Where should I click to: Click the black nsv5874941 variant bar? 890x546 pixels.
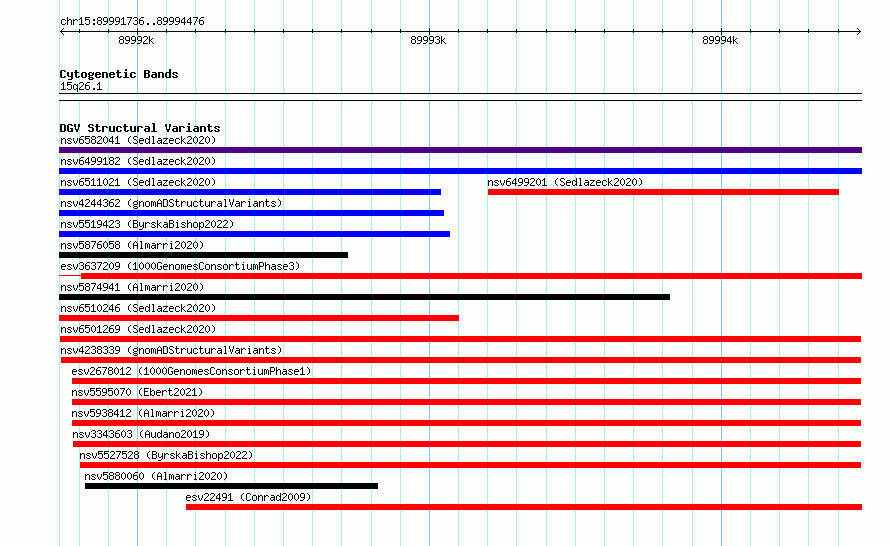pyautogui.click(x=364, y=297)
